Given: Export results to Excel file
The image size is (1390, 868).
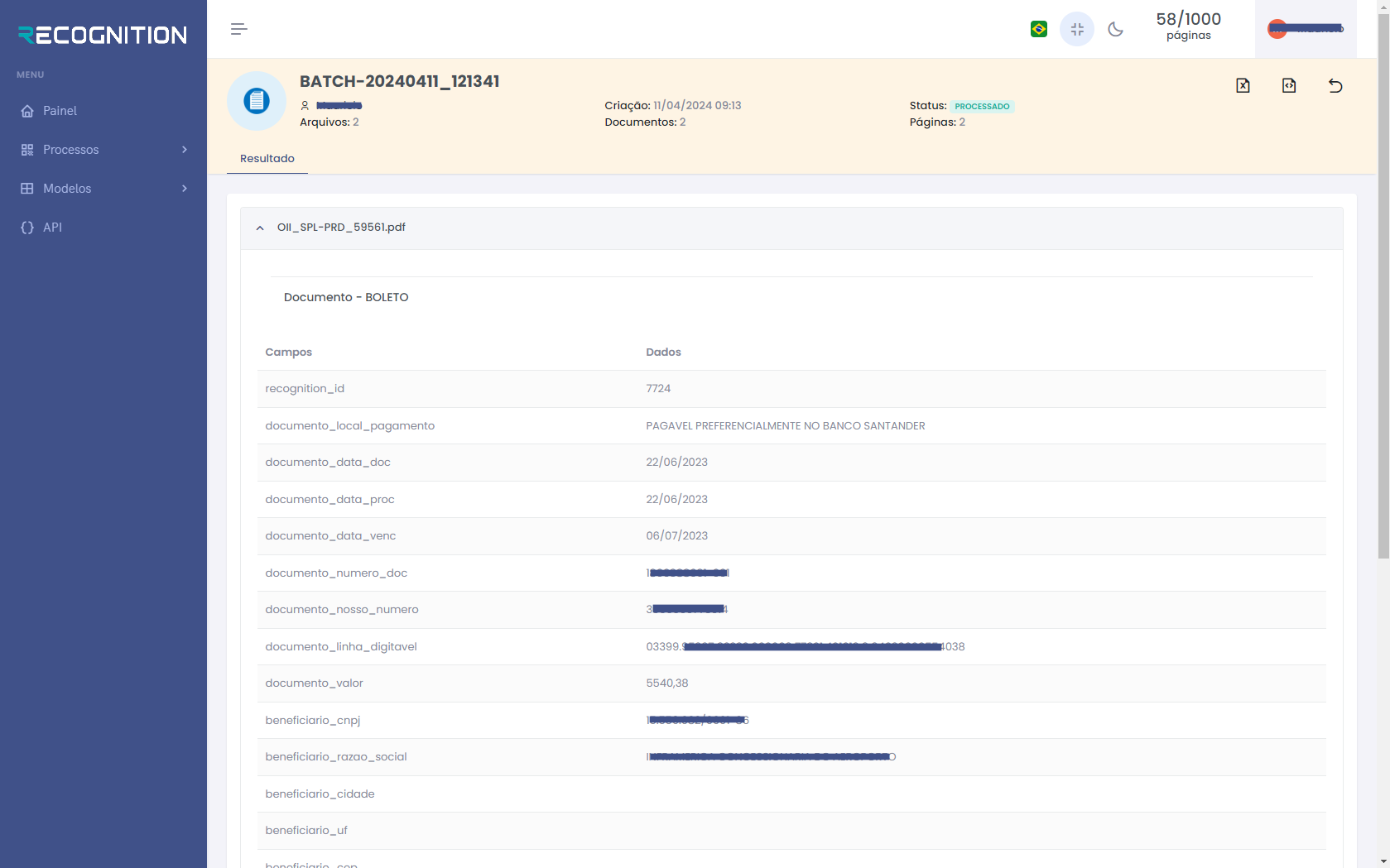Looking at the screenshot, I should click(x=1243, y=85).
